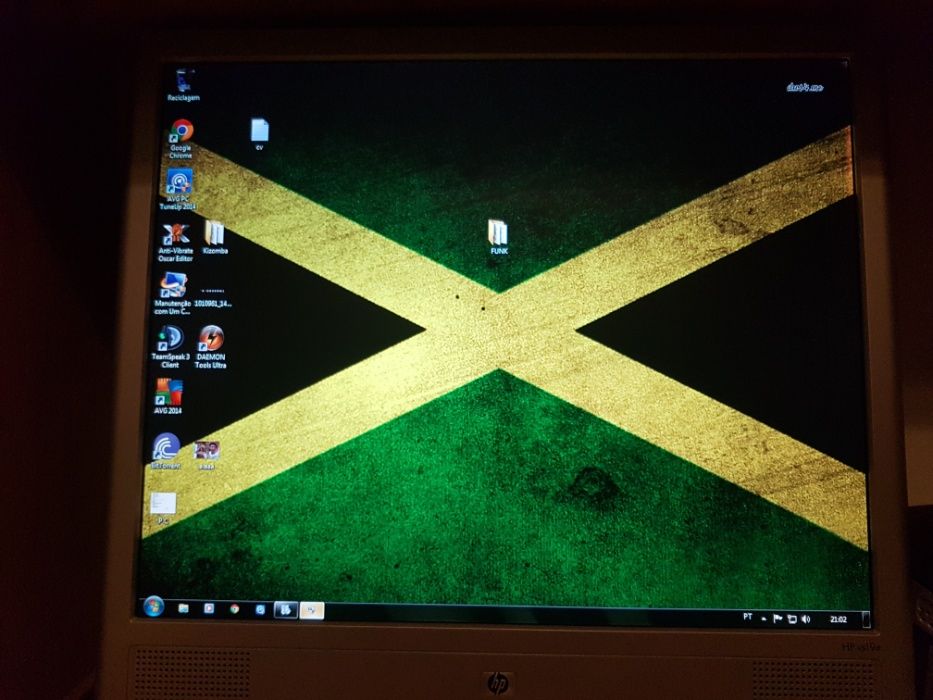Open the Windows Start menu orb
The height and width of the screenshot is (700, 933).
[154, 607]
